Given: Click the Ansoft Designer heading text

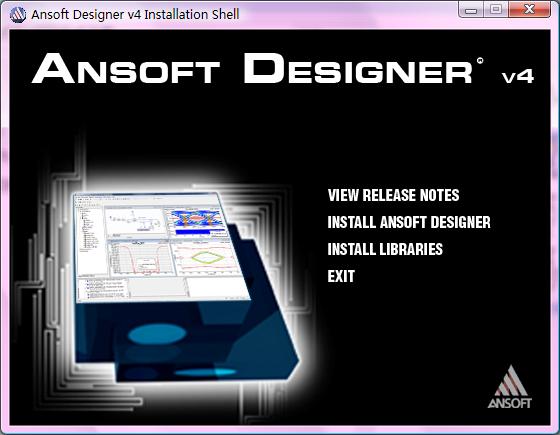Looking at the screenshot, I should click(x=252, y=69).
